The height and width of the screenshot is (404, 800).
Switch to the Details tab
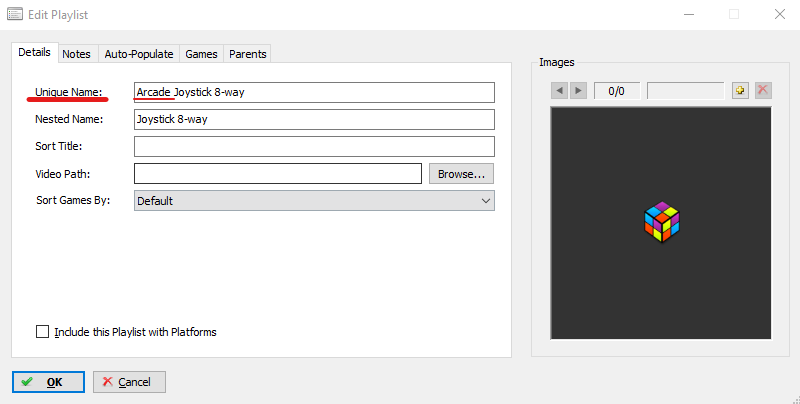pos(34,52)
